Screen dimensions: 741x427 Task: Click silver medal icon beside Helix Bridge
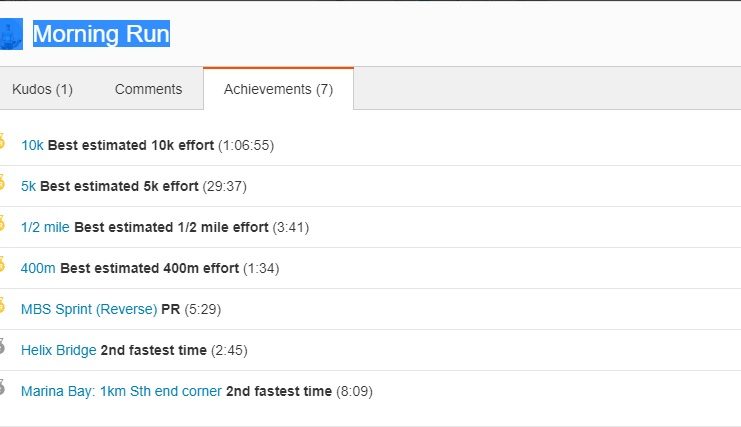pyautogui.click(x=2, y=346)
